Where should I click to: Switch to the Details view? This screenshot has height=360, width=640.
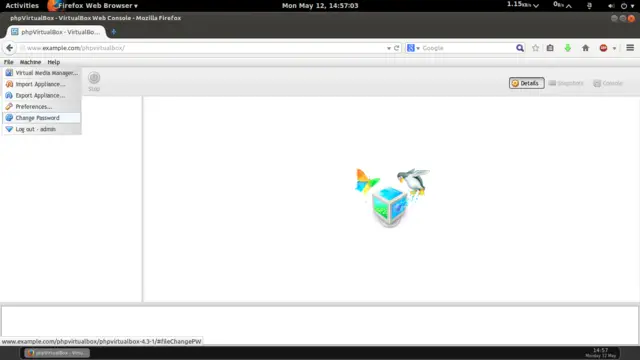point(527,83)
